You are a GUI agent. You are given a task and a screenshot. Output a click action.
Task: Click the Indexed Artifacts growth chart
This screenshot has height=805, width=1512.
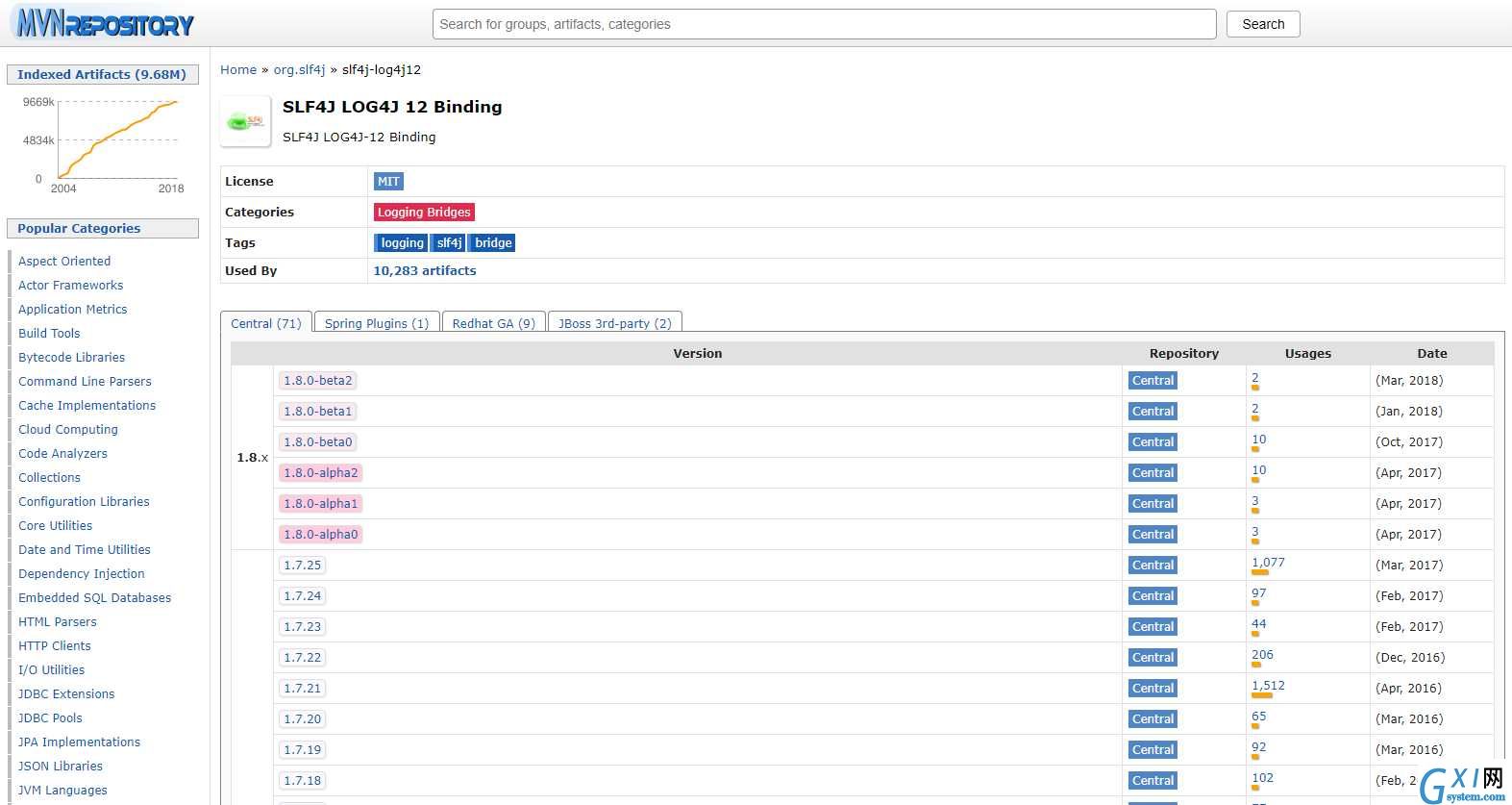coord(103,144)
